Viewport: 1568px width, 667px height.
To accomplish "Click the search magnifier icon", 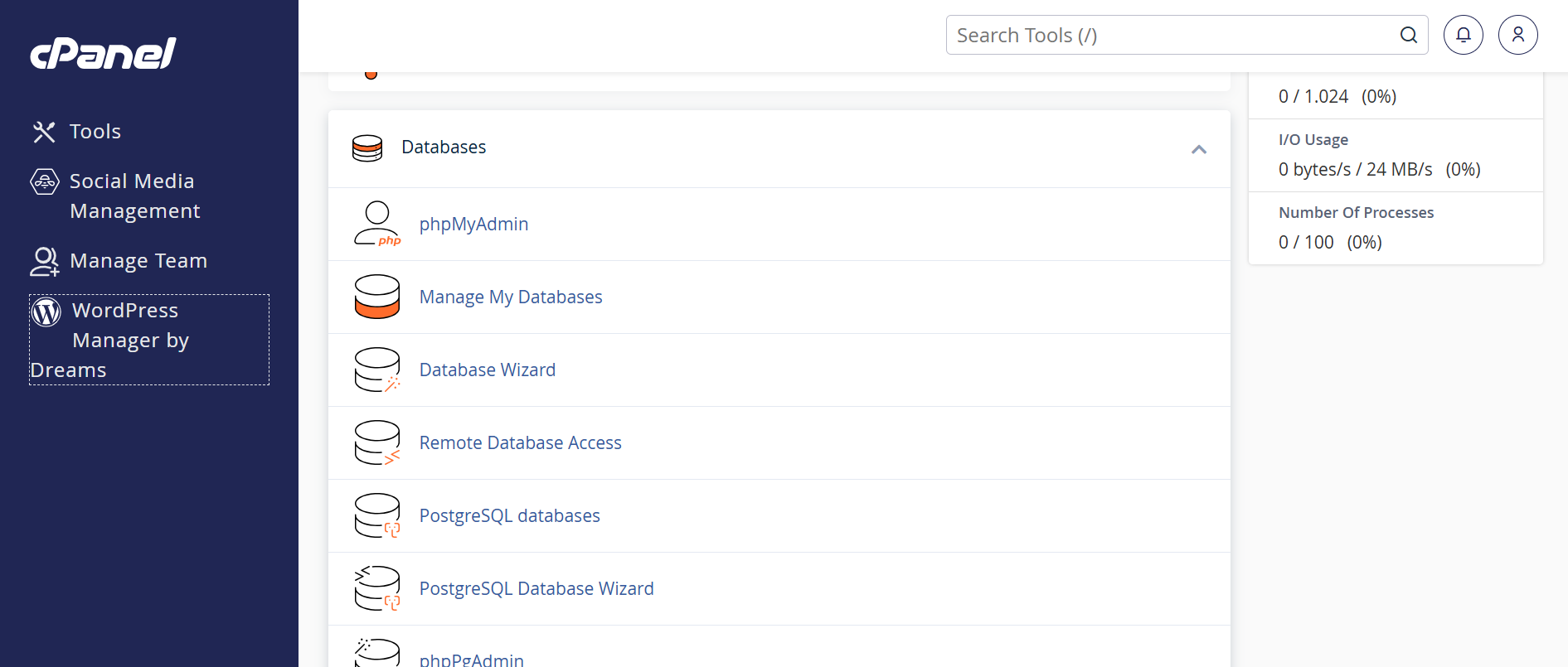I will pyautogui.click(x=1408, y=35).
